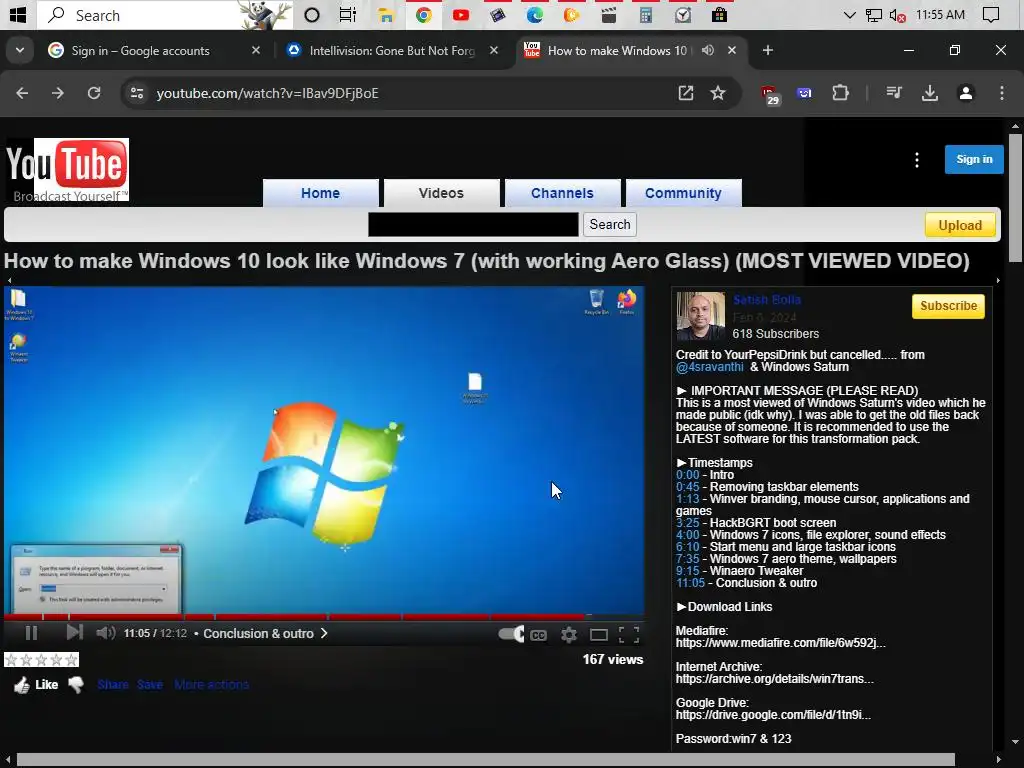Viewport: 1024px width, 768px height.
Task: Show hidden tray icons chevron
Action: [850, 15]
